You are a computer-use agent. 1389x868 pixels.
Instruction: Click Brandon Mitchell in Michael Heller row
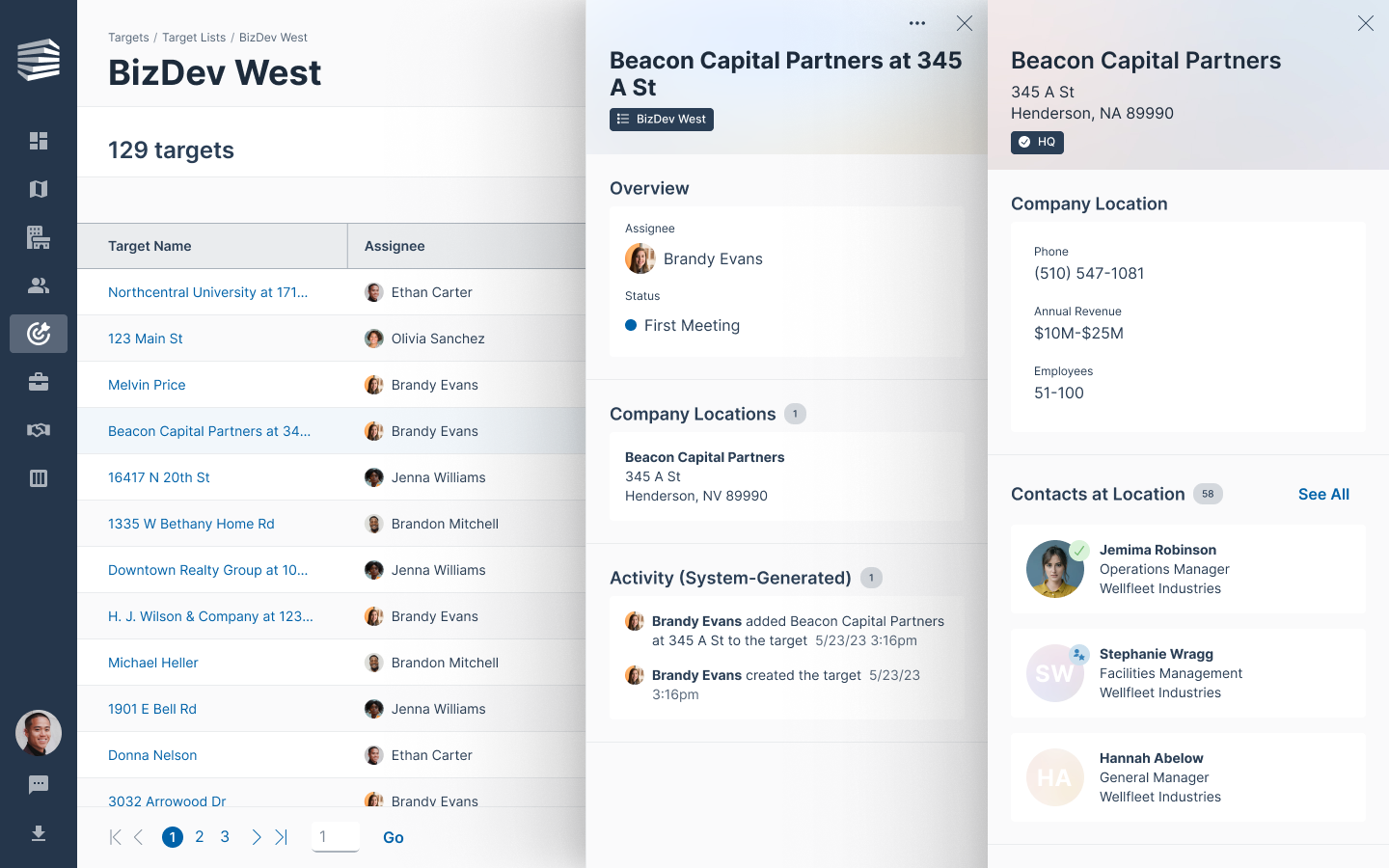point(431,663)
